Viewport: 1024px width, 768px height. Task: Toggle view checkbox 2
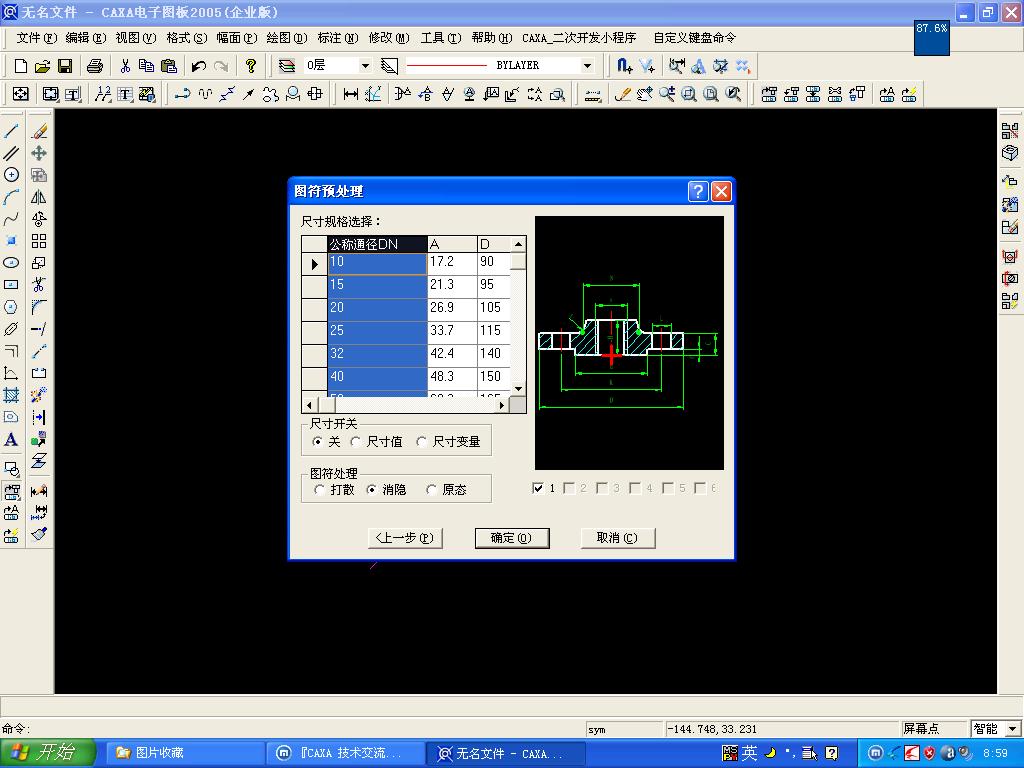coord(569,488)
